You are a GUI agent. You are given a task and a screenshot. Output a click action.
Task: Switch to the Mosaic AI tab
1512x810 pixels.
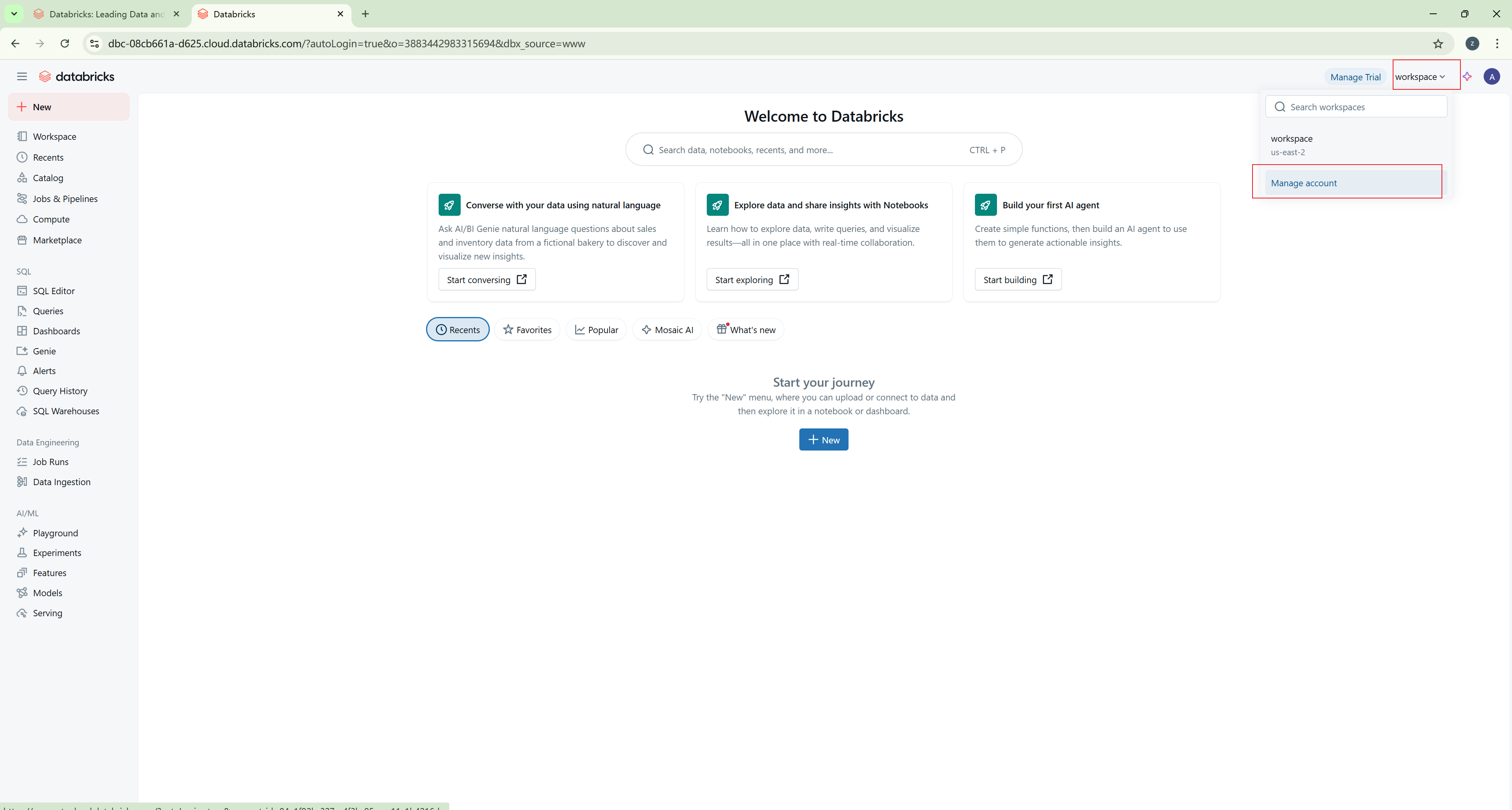pyautogui.click(x=667, y=330)
